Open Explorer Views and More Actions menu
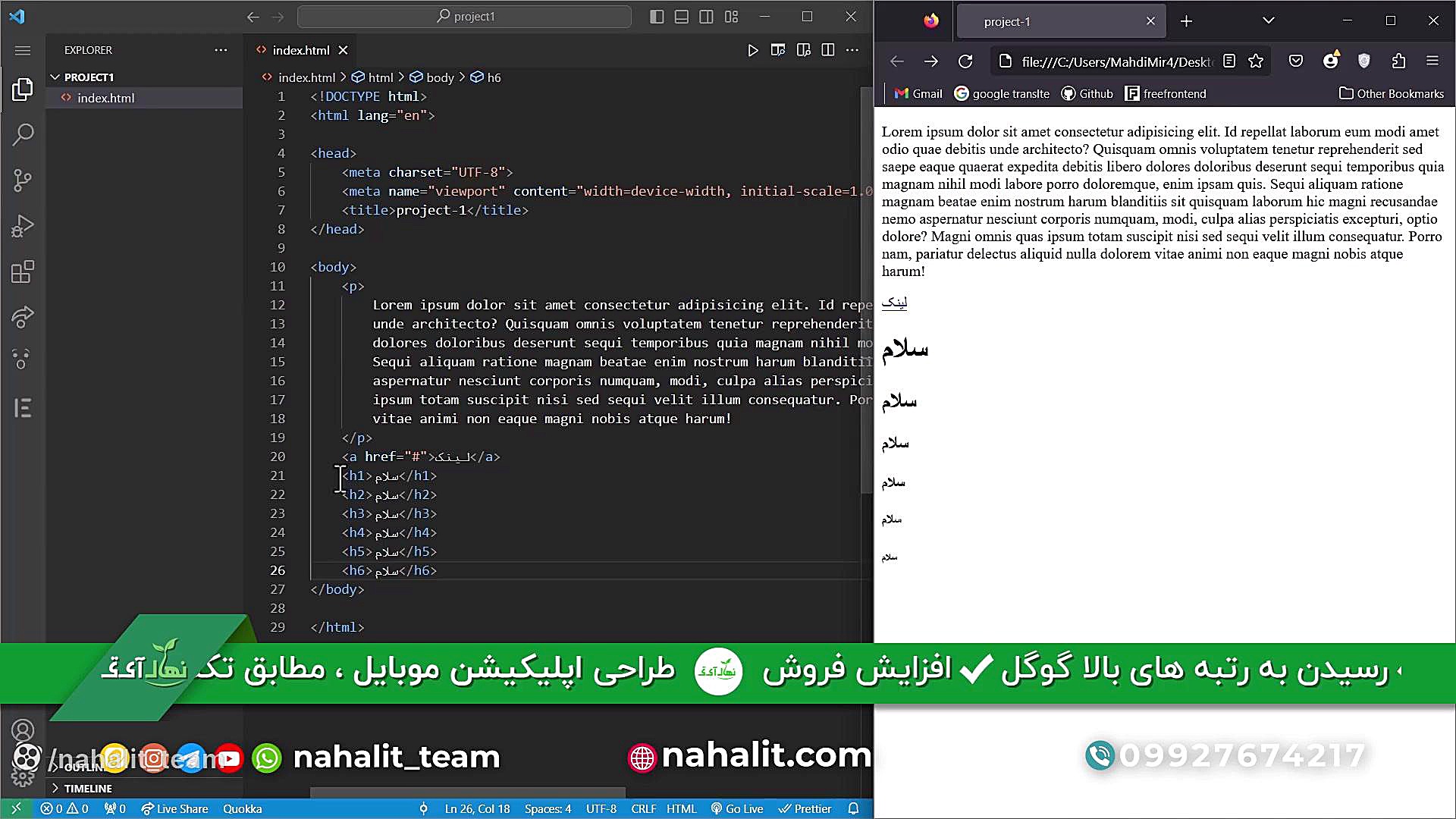The height and width of the screenshot is (819, 1456). click(221, 50)
